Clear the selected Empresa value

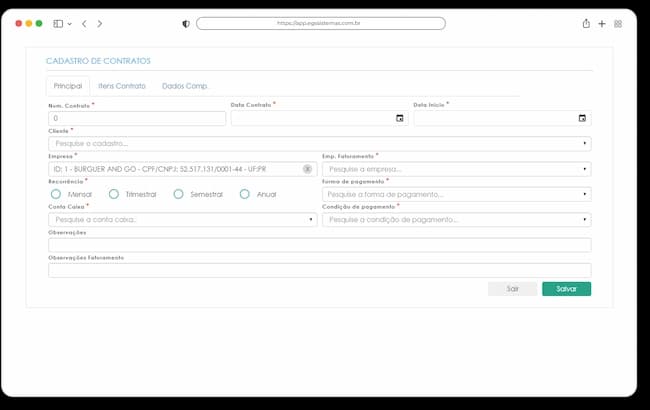307,169
